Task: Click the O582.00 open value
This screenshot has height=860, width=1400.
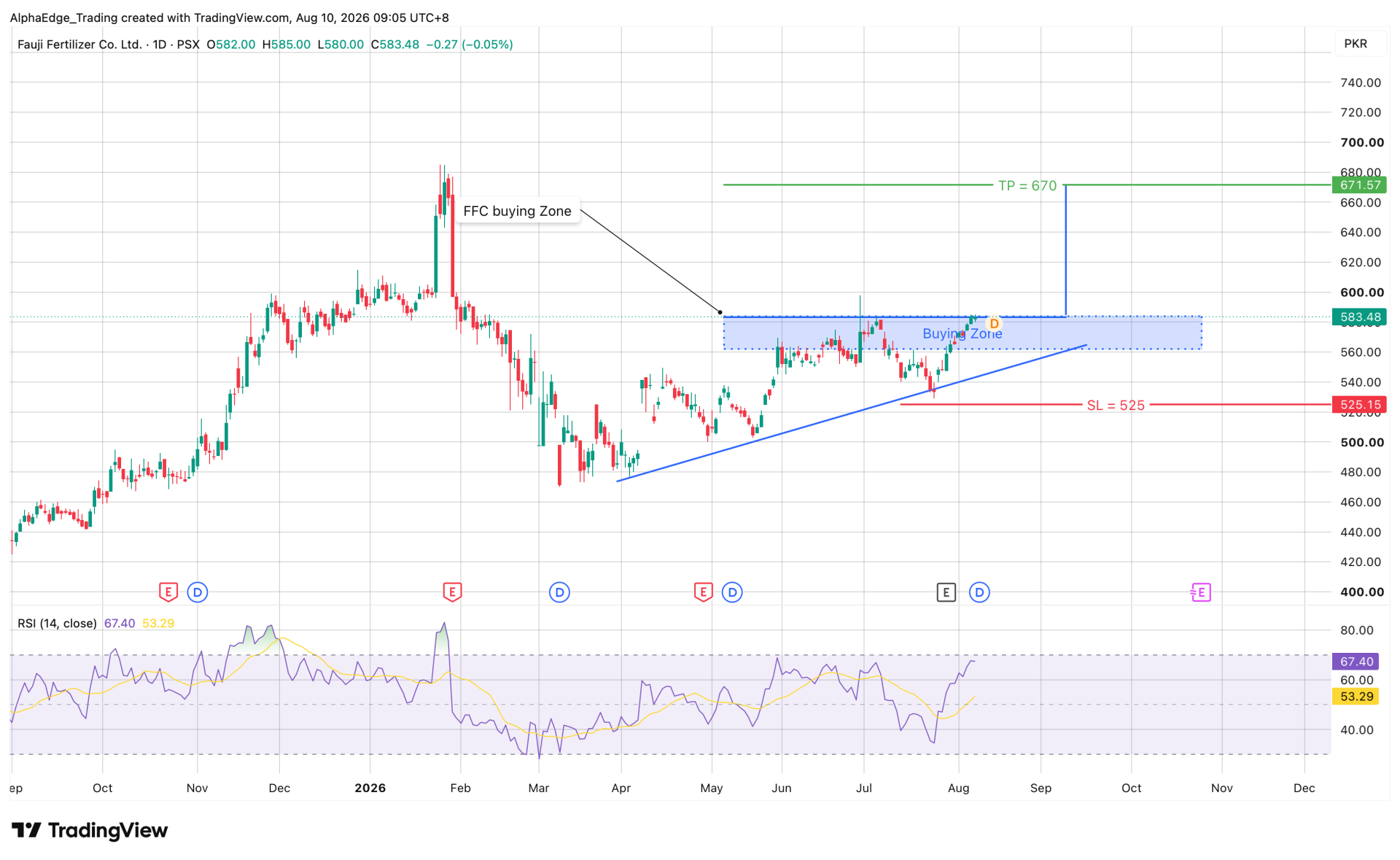Action: [x=231, y=44]
